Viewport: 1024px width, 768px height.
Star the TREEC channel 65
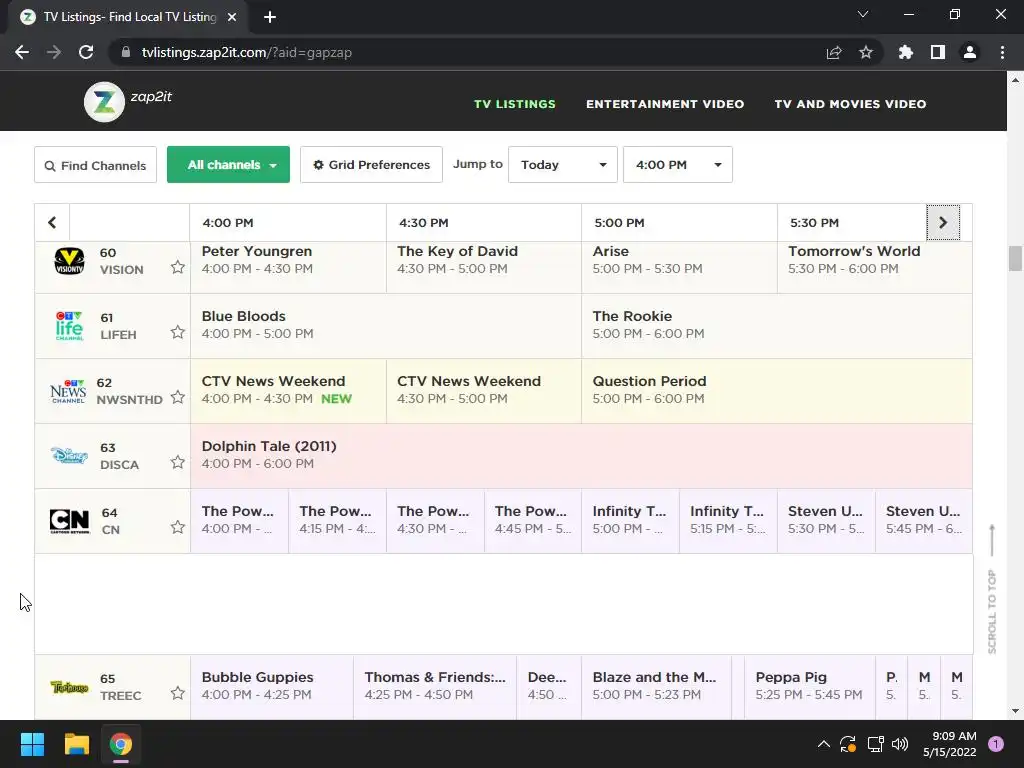pos(178,693)
